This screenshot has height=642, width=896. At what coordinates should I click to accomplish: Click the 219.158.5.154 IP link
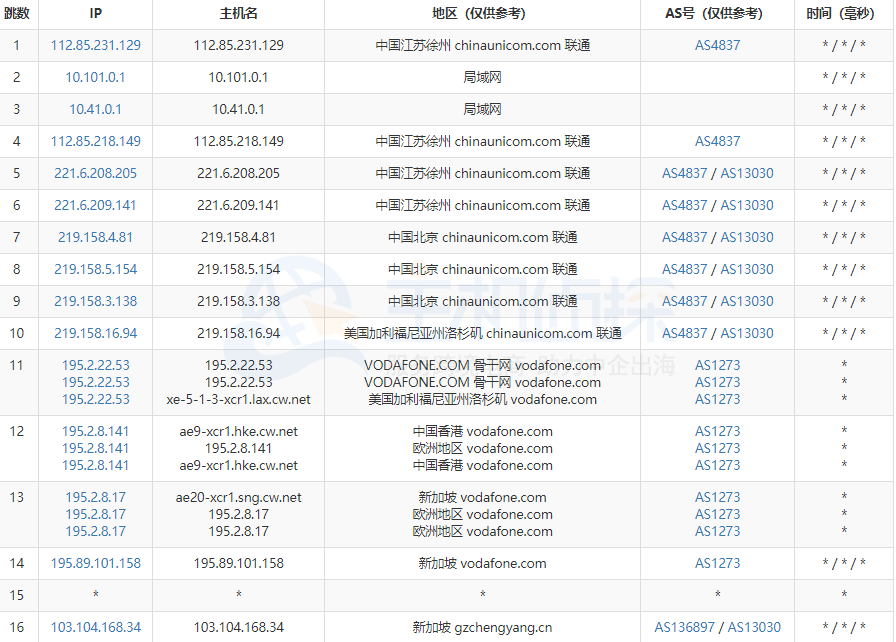pyautogui.click(x=95, y=269)
